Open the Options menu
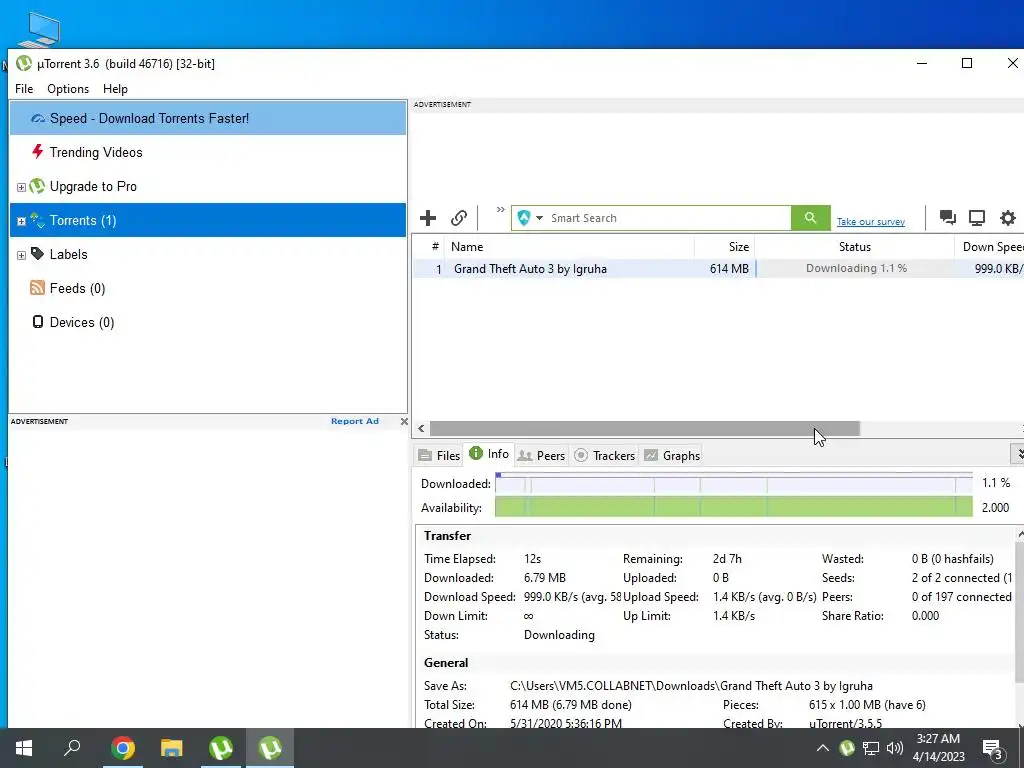 68,89
